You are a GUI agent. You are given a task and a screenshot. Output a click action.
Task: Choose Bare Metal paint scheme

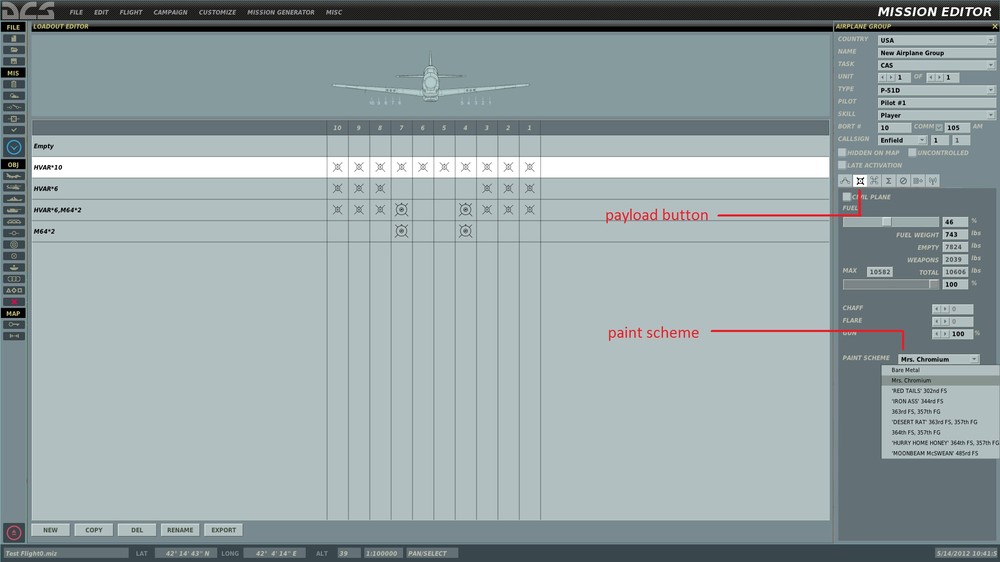[941, 370]
